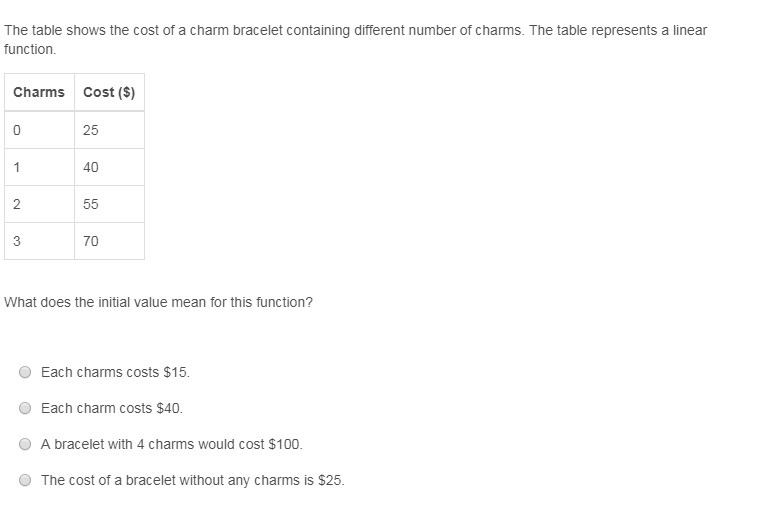
Task: Click the "Charms" column header
Action: [39, 92]
